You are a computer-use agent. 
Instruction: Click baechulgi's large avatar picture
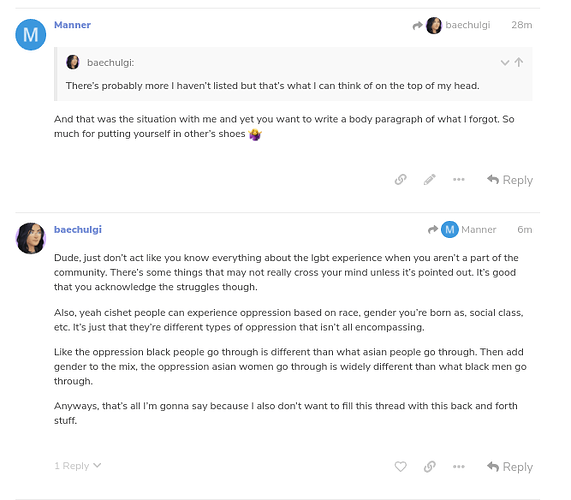[31, 238]
